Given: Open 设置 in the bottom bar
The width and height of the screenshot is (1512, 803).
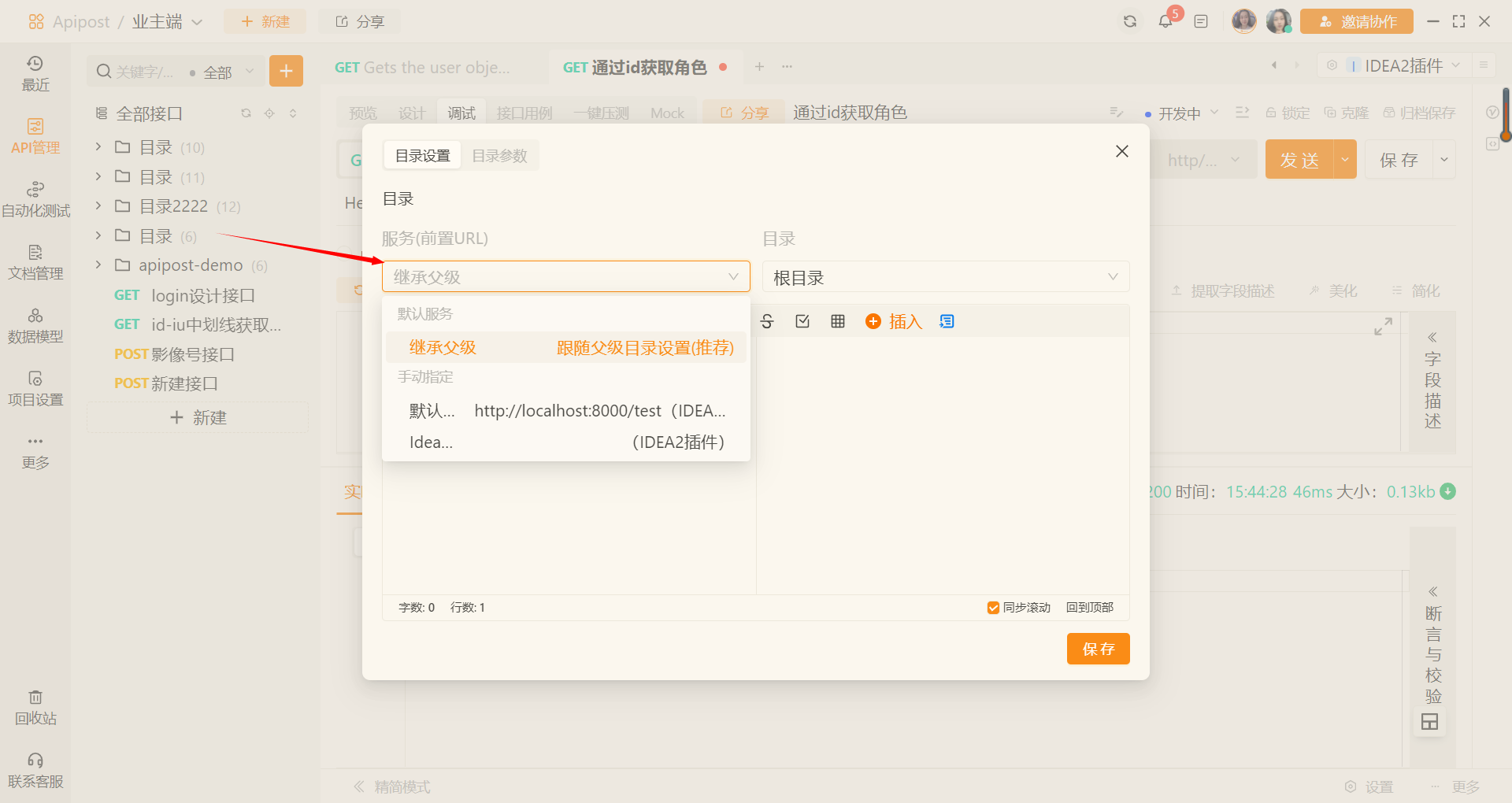Looking at the screenshot, I should tap(1369, 786).
